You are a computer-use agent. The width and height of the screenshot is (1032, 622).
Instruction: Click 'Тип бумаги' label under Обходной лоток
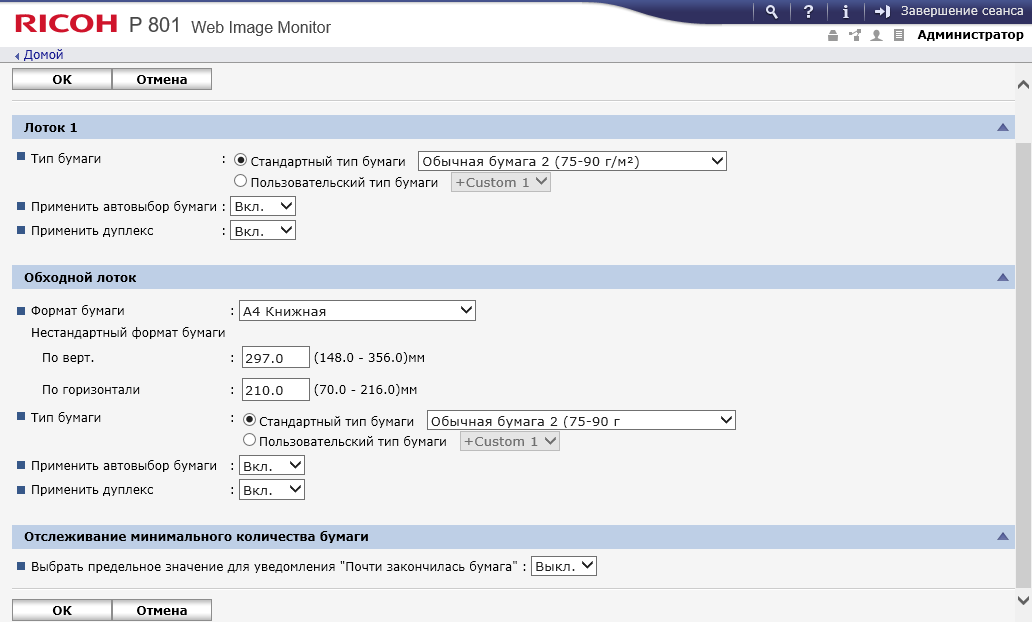pos(66,417)
